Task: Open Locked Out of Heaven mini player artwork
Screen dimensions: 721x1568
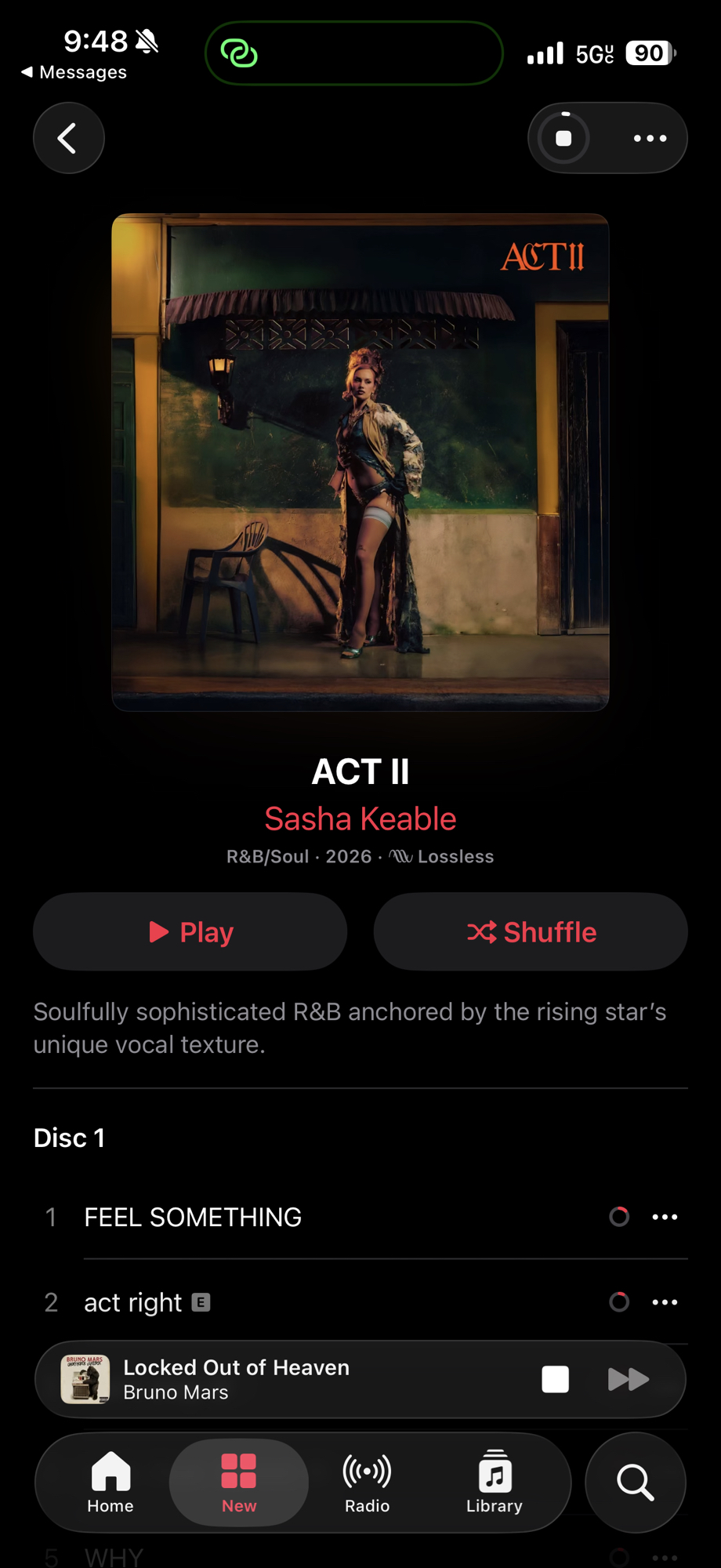Action: point(85,1379)
